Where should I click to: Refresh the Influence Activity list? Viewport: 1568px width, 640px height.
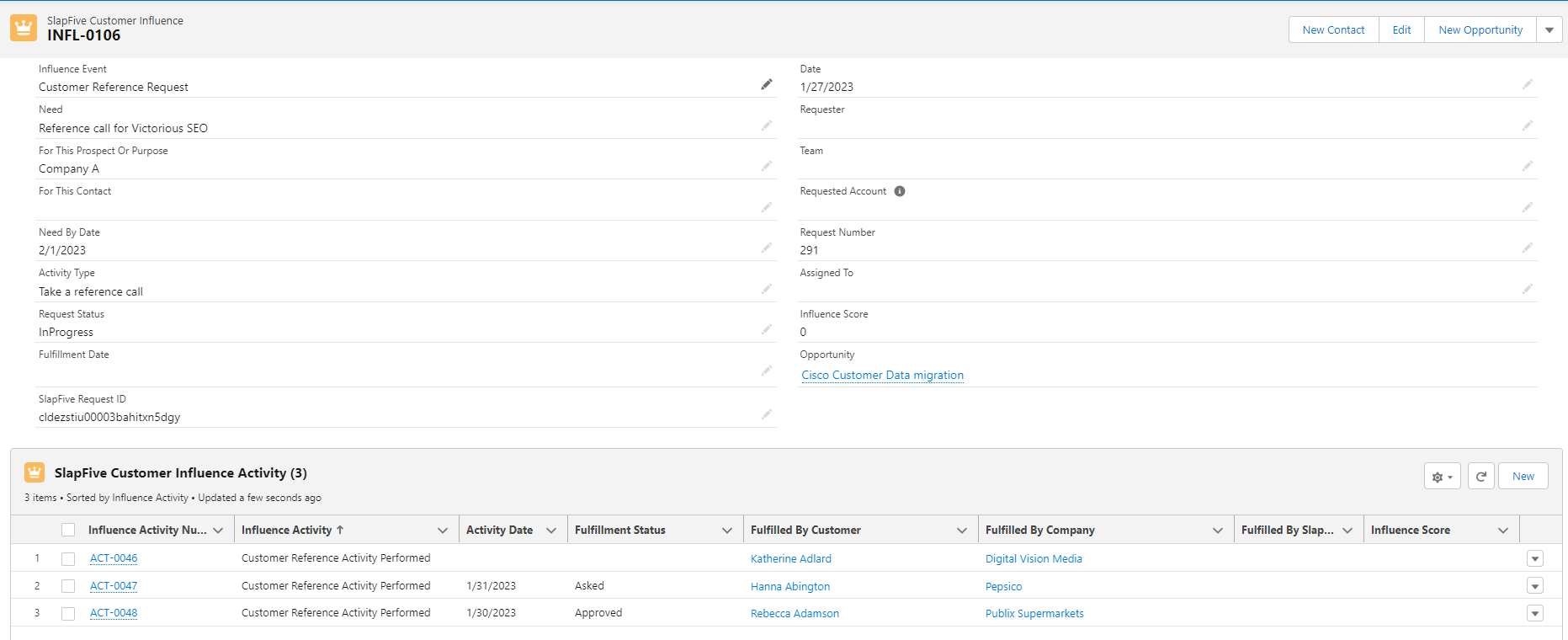(1480, 477)
